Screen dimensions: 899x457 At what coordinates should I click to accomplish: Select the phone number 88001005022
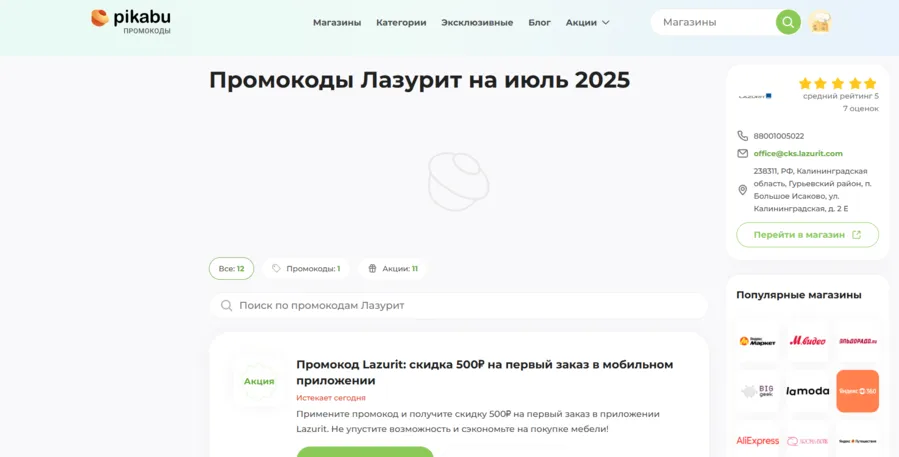pyautogui.click(x=778, y=136)
